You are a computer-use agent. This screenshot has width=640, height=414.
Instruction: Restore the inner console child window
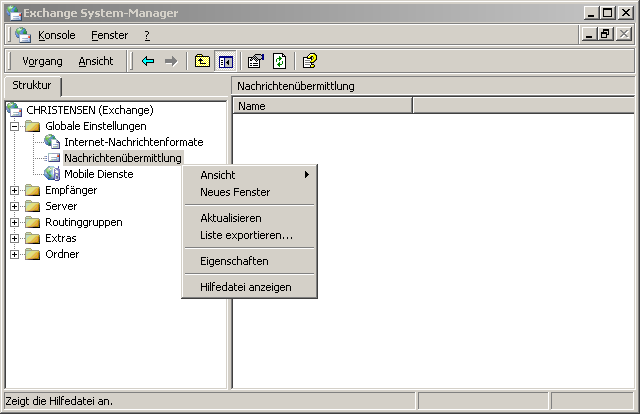point(606,34)
